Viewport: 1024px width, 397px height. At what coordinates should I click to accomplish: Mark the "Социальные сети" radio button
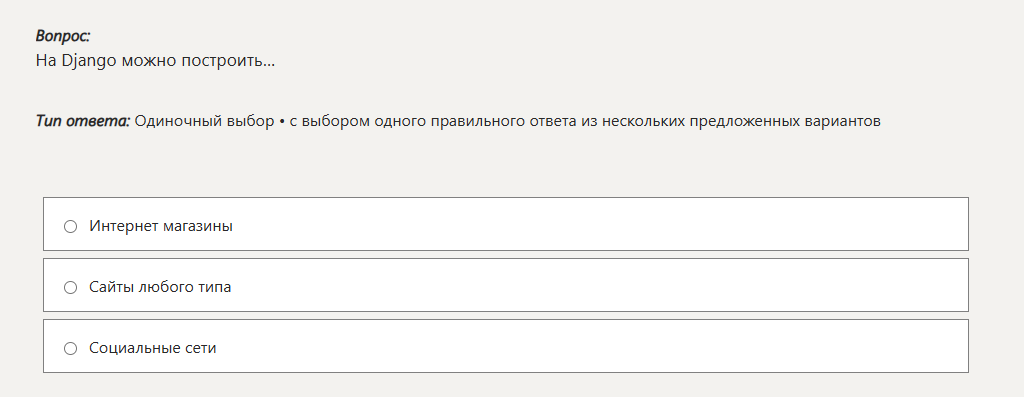(71, 349)
